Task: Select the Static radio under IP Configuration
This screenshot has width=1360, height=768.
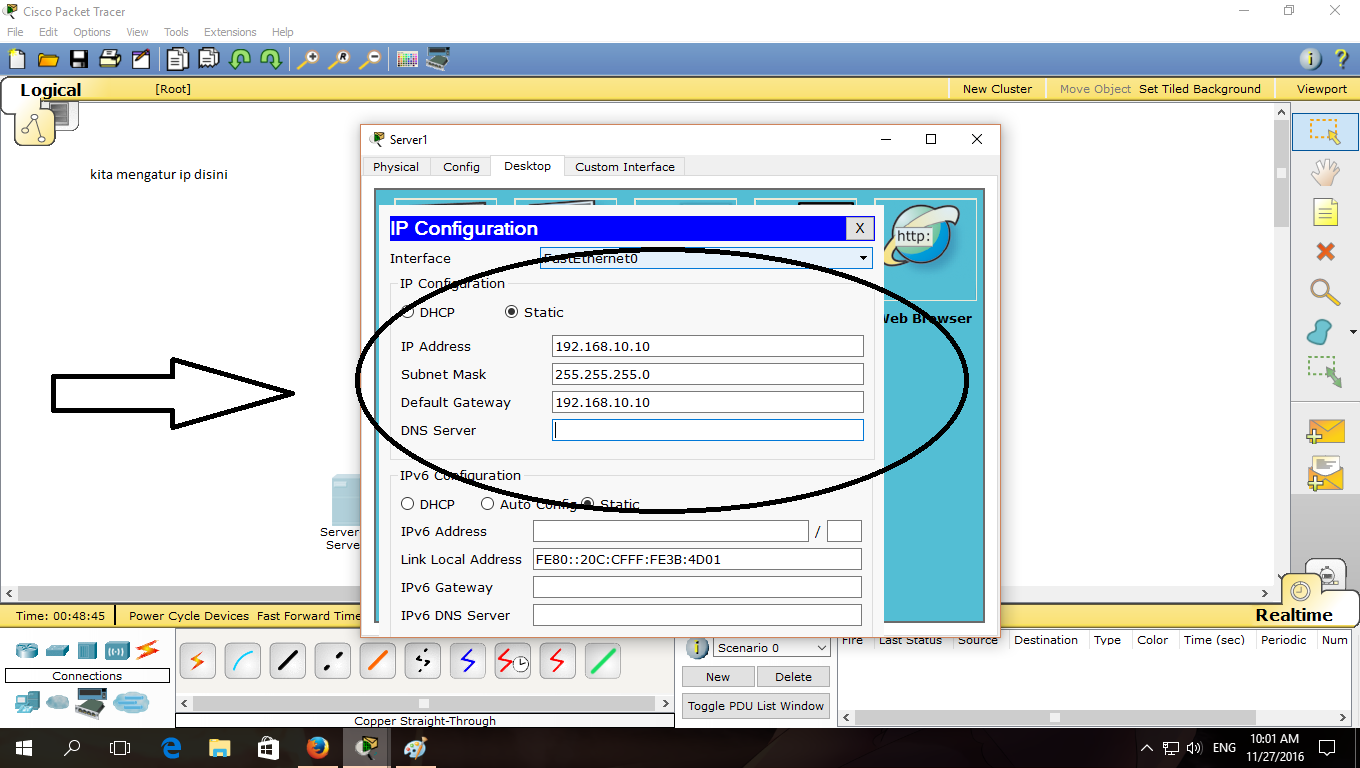Action: coord(512,312)
